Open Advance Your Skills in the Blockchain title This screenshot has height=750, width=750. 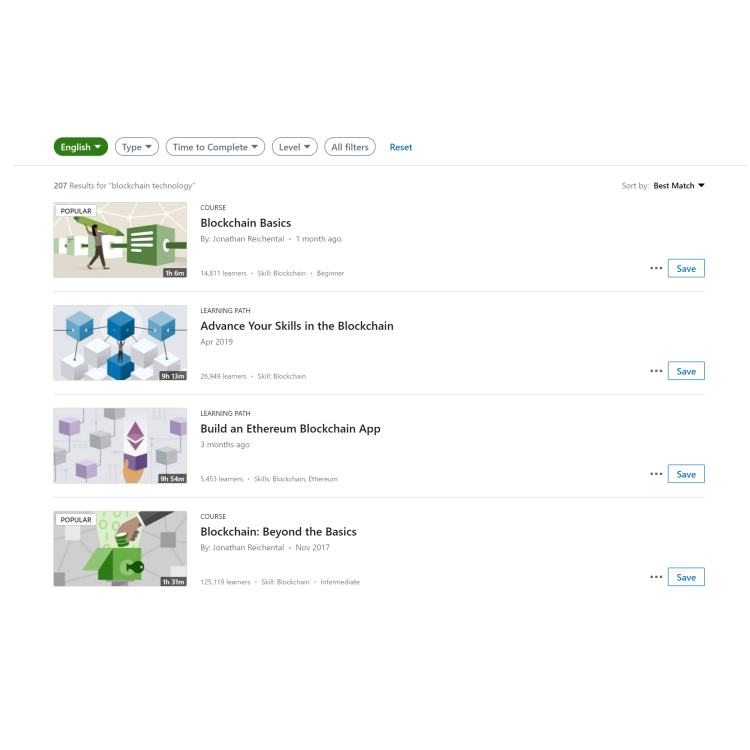(x=297, y=326)
